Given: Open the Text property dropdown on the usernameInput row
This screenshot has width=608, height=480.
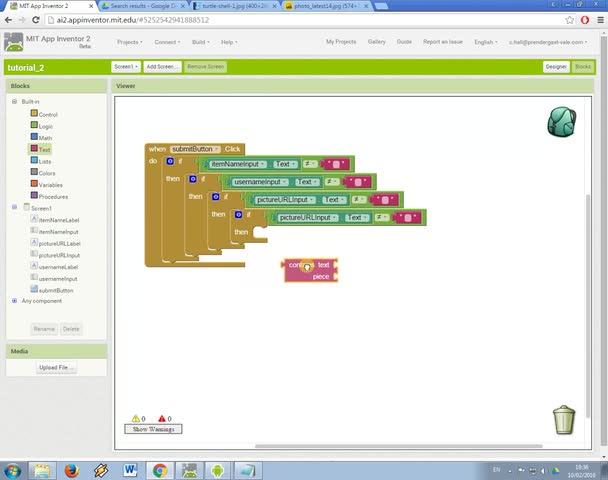Looking at the screenshot, I should (x=307, y=182).
